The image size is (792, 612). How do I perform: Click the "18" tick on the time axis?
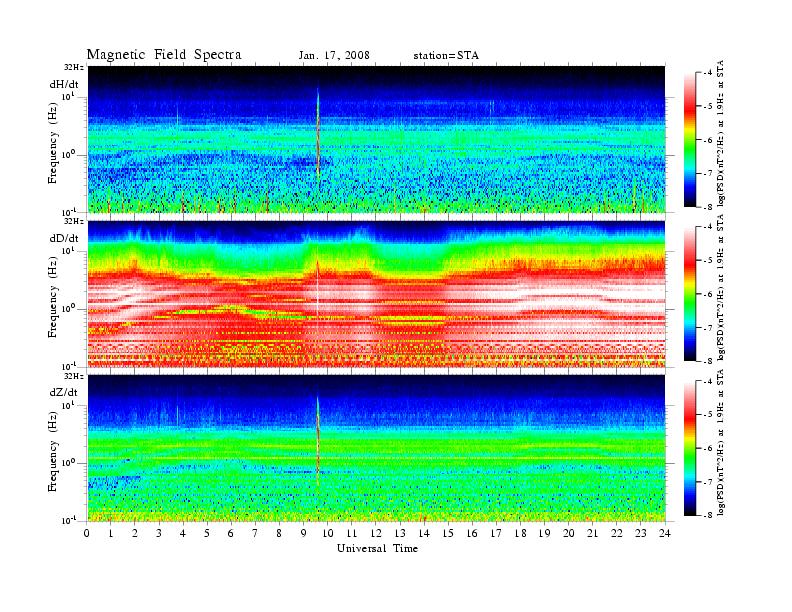click(x=521, y=533)
